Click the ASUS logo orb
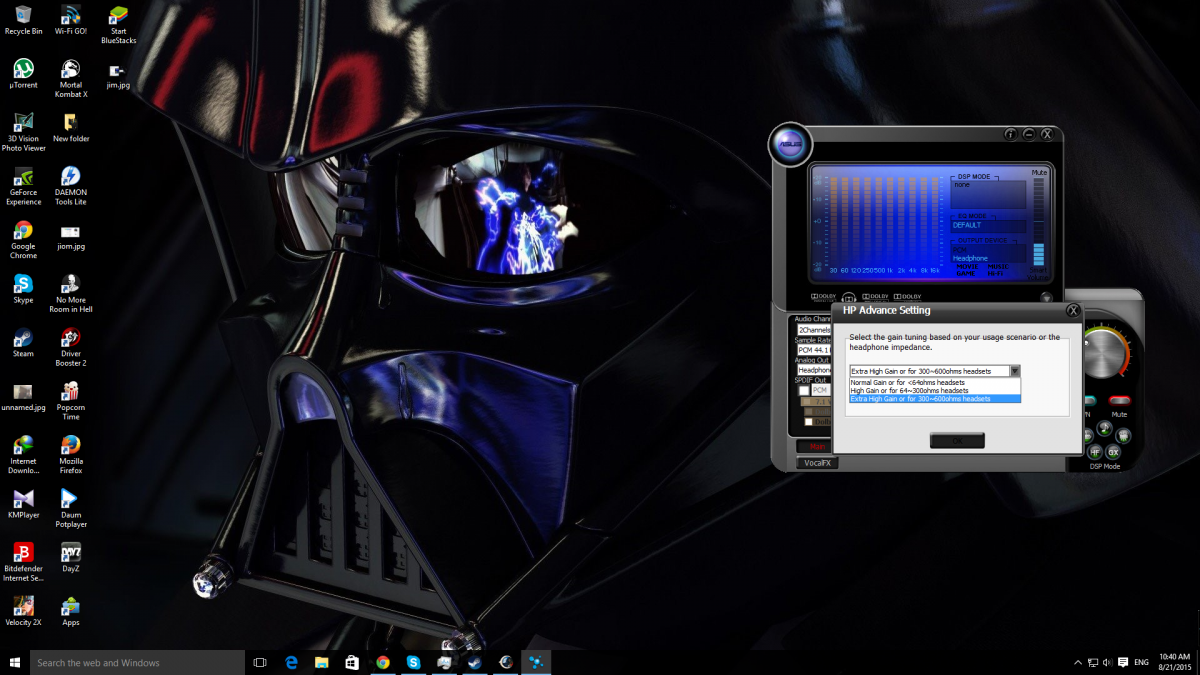Screen dimensions: 1200x675 pyautogui.click(x=789, y=146)
